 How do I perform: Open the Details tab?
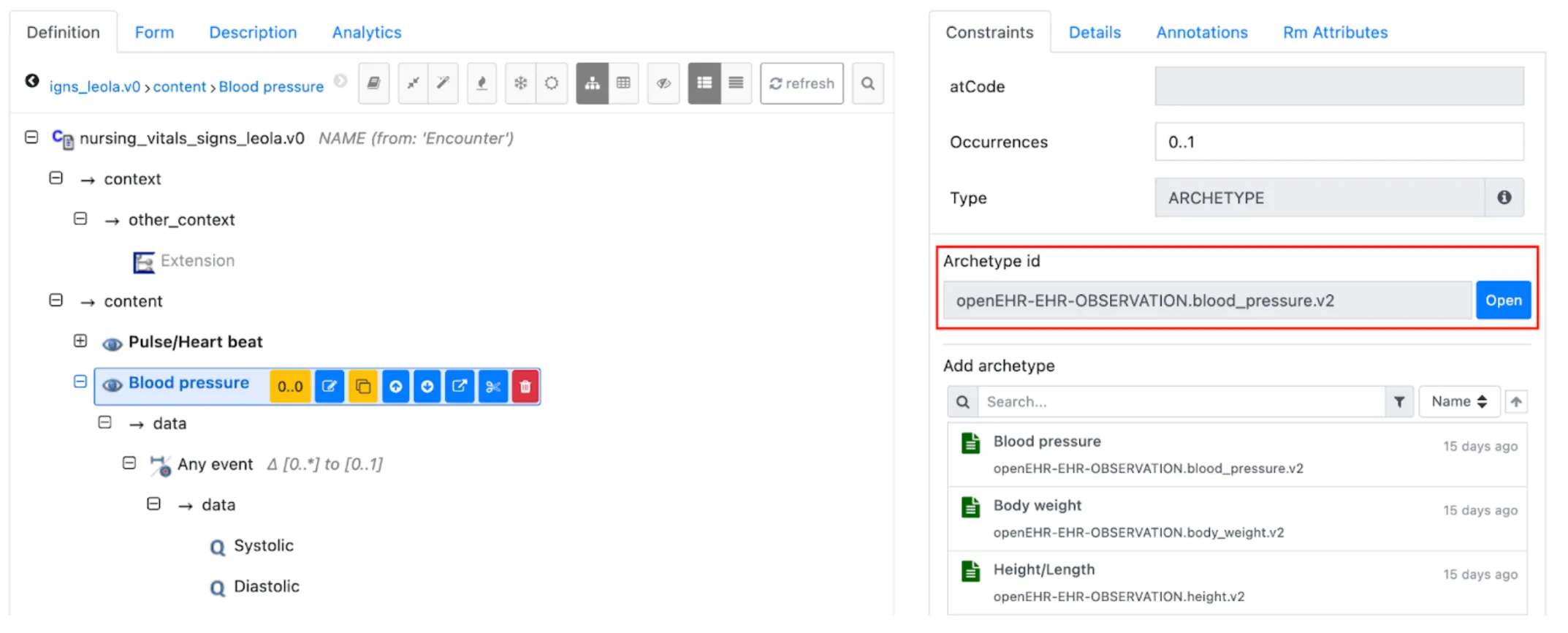[1095, 32]
